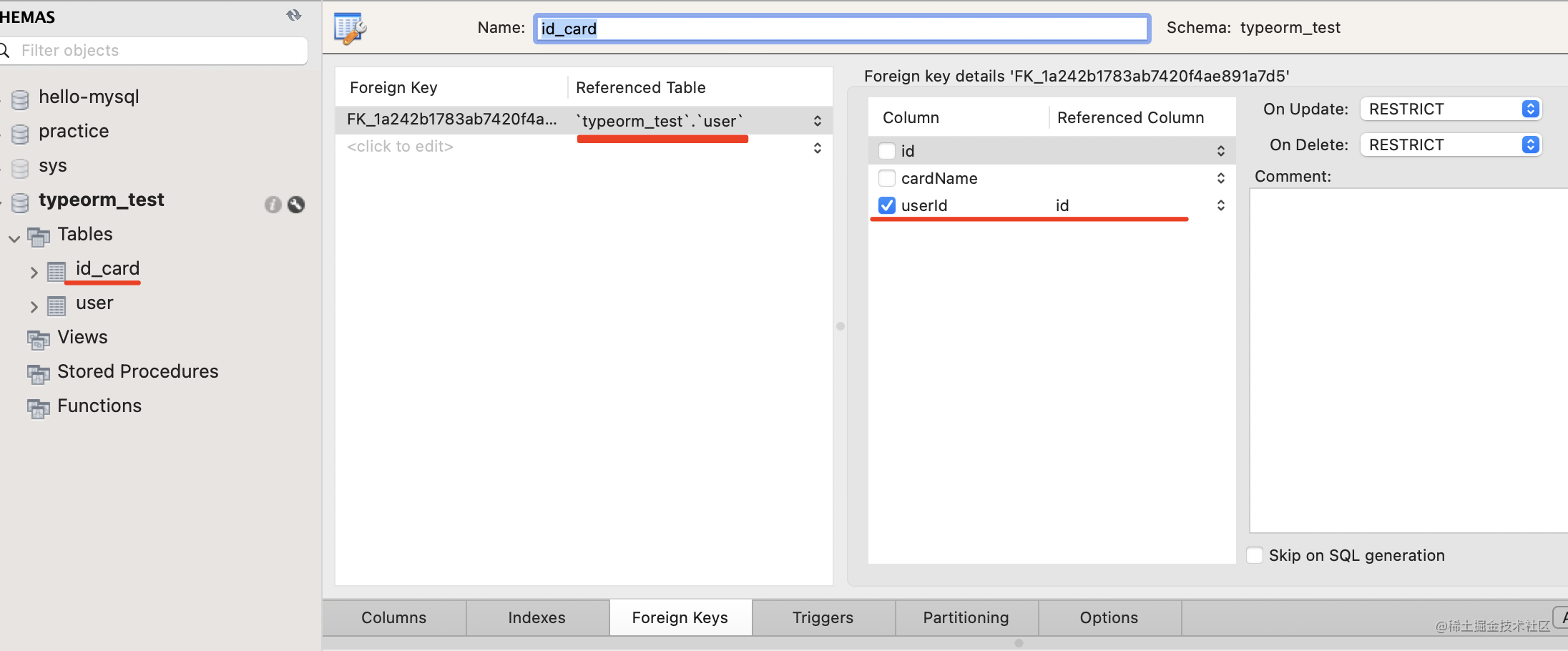Viewport: 1568px width, 651px height.
Task: Click the Stored Procedures folder icon
Action: point(39,373)
